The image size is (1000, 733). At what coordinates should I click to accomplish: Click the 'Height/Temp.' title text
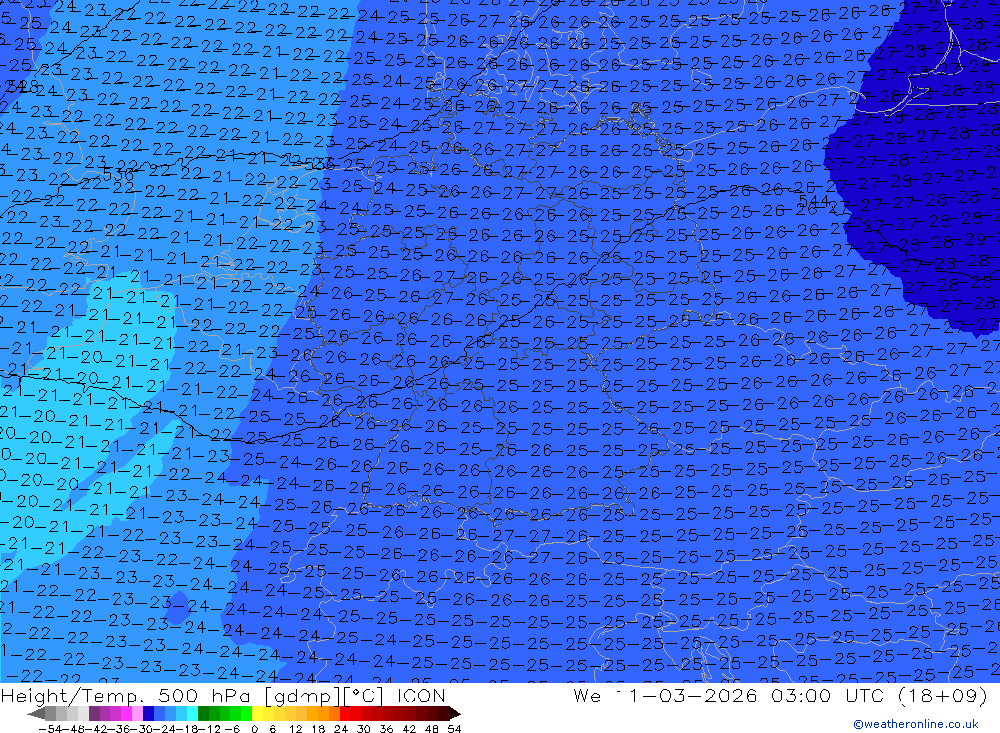71,697
